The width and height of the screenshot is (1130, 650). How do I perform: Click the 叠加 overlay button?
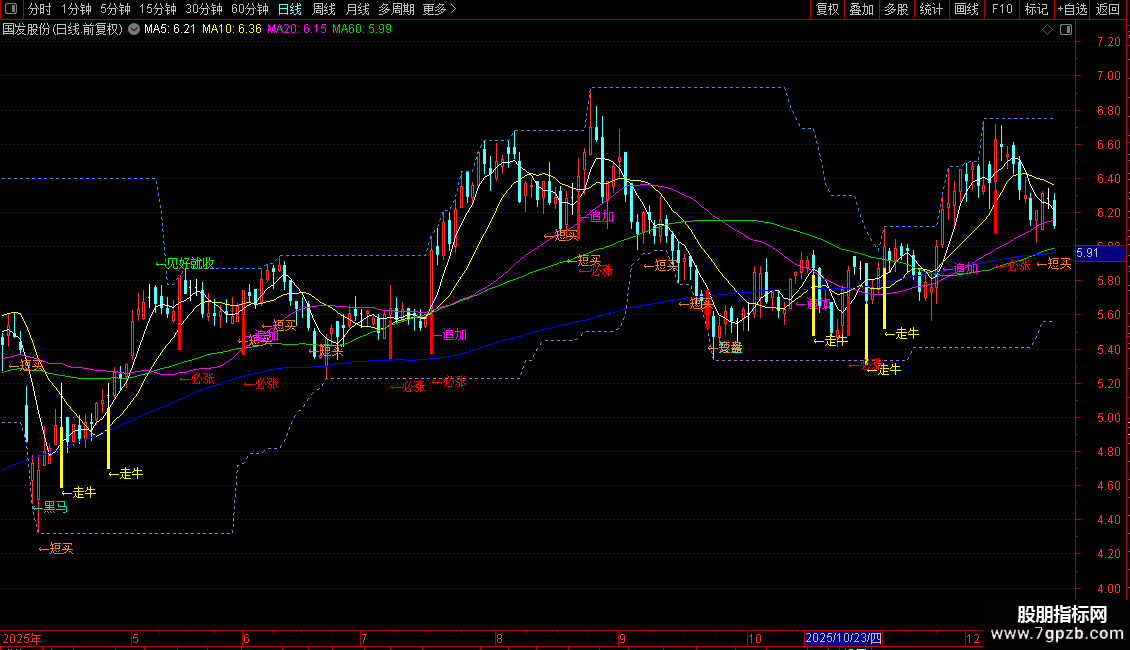coord(861,9)
